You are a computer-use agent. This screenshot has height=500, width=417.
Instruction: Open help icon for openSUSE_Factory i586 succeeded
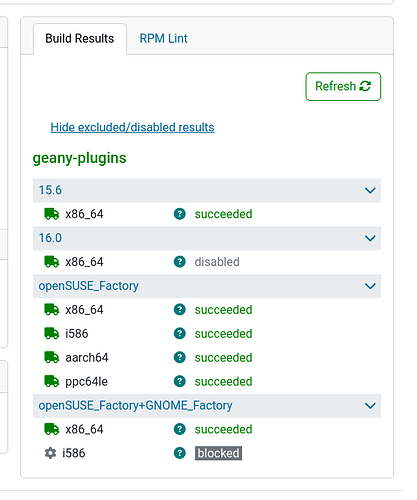(x=180, y=334)
